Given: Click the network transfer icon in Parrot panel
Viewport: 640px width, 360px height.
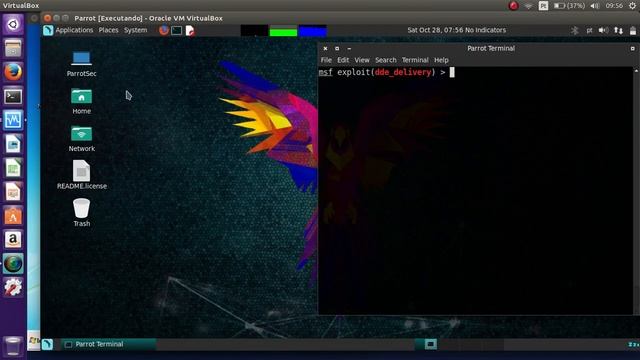Looking at the screenshot, I should [618, 30].
